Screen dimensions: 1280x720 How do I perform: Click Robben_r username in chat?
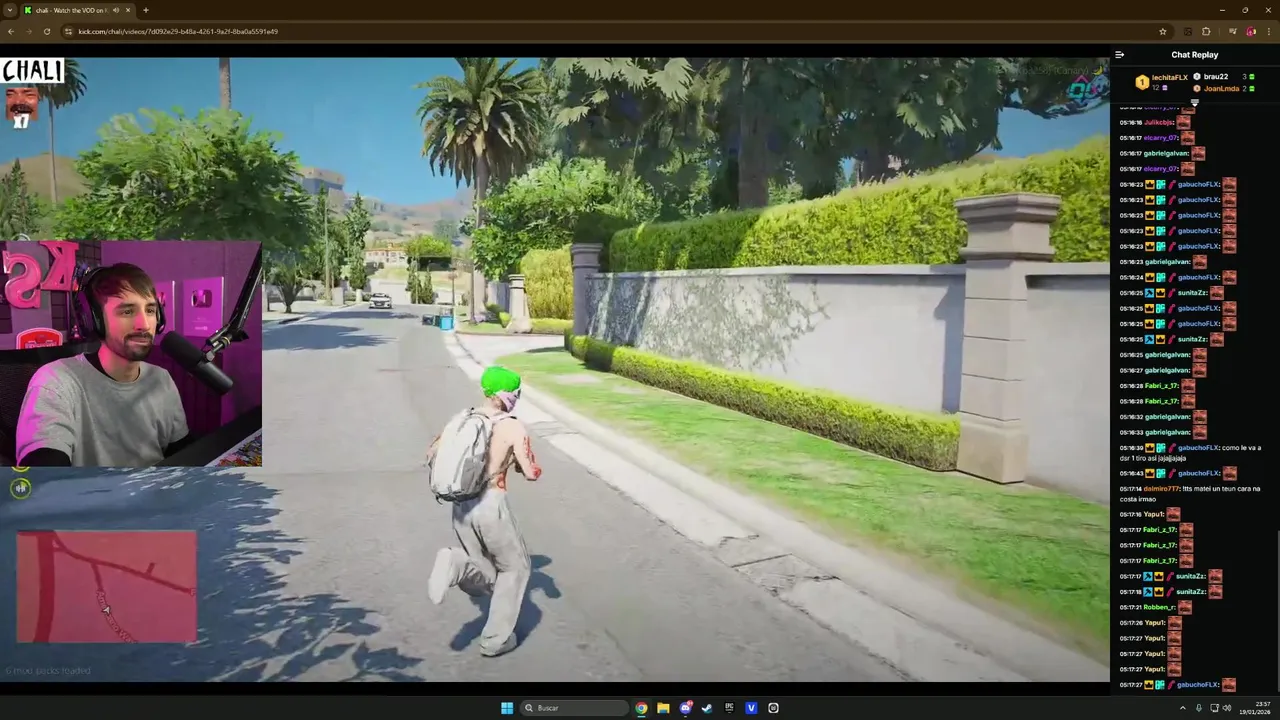pos(1159,607)
